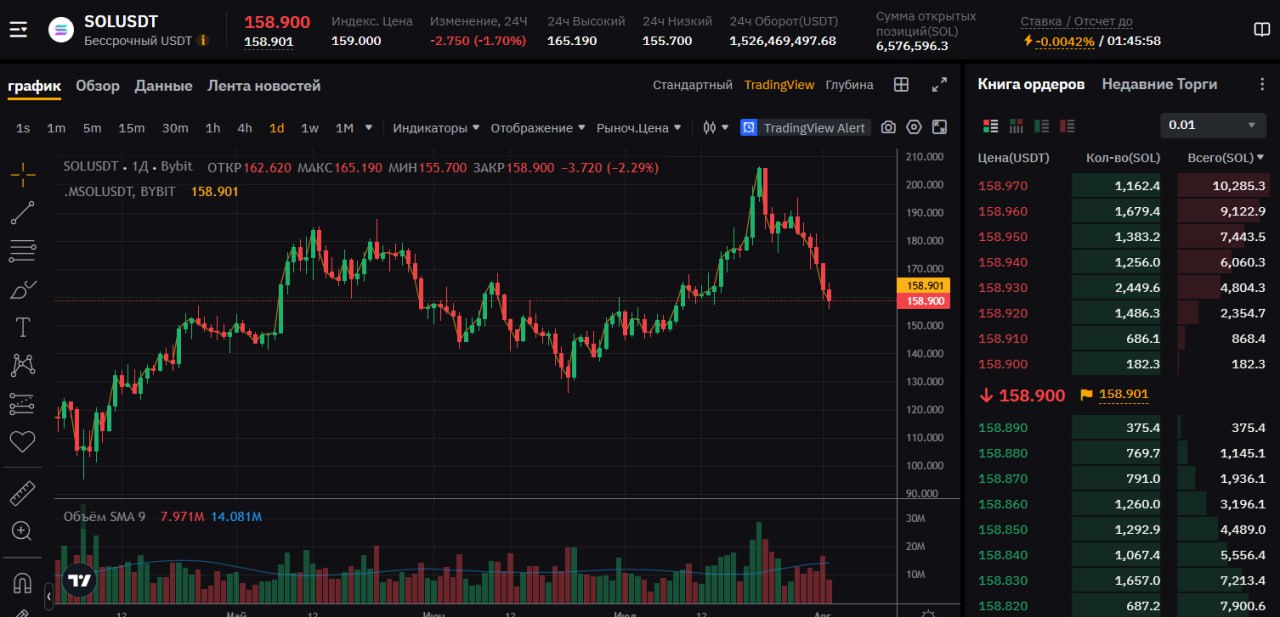Switch to the Глубина depth chart

(849, 85)
